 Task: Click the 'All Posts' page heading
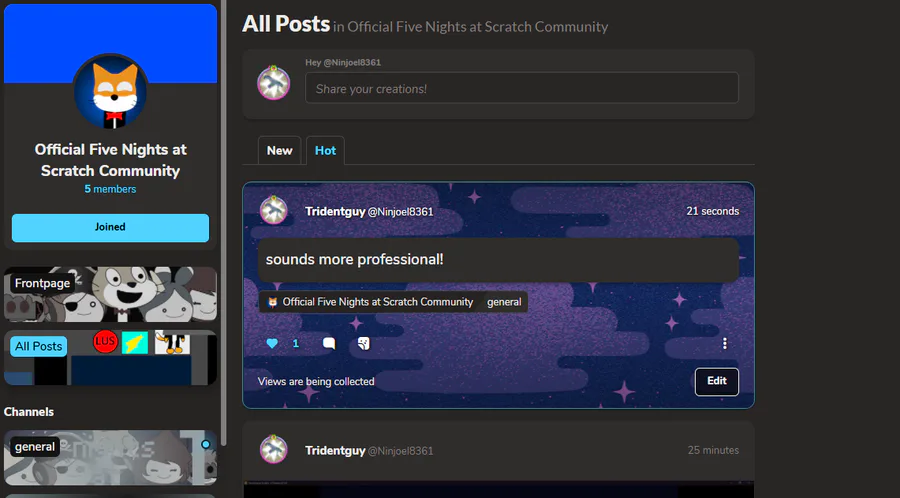pos(286,24)
